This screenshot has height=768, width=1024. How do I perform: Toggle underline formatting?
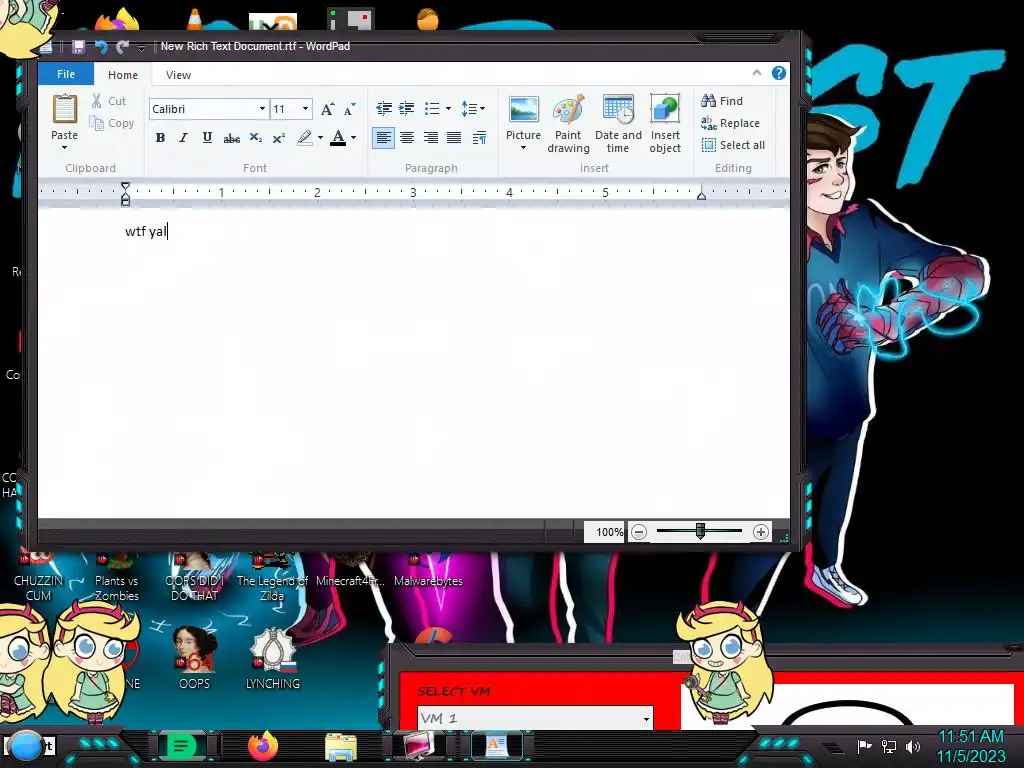[x=207, y=138]
